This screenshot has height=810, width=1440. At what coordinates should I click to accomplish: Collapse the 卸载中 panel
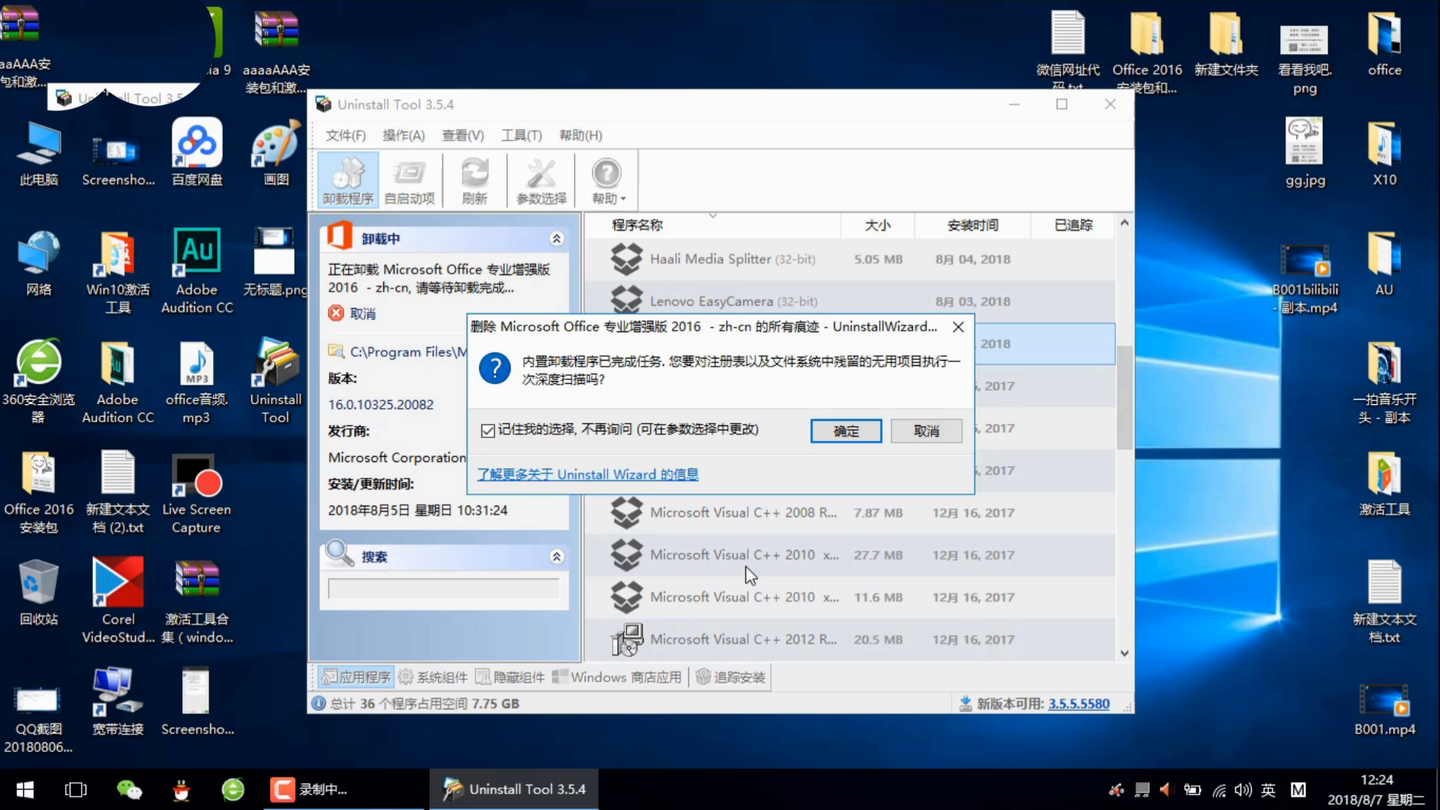557,239
